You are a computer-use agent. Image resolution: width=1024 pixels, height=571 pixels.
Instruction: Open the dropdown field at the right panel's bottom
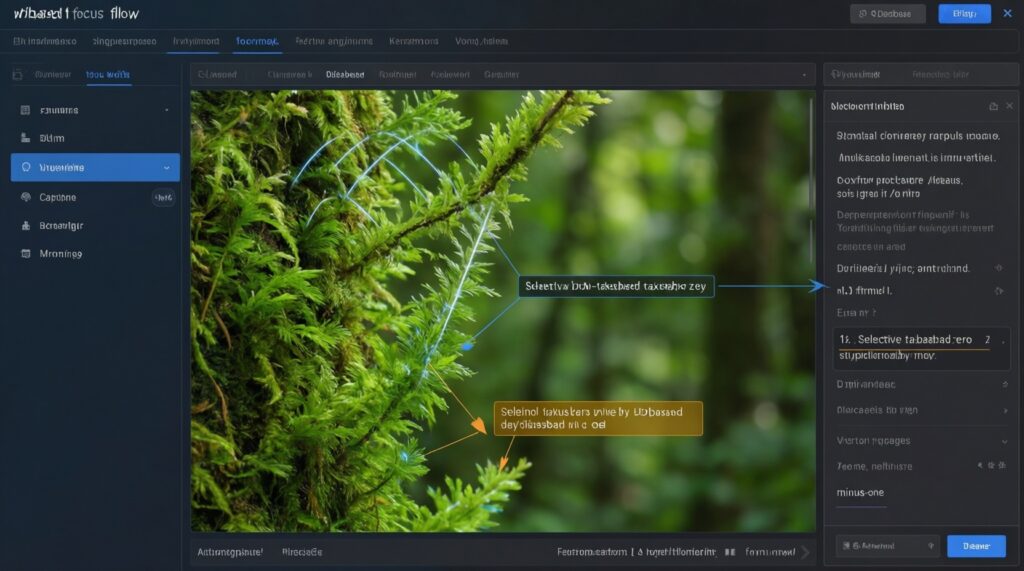pos(888,546)
